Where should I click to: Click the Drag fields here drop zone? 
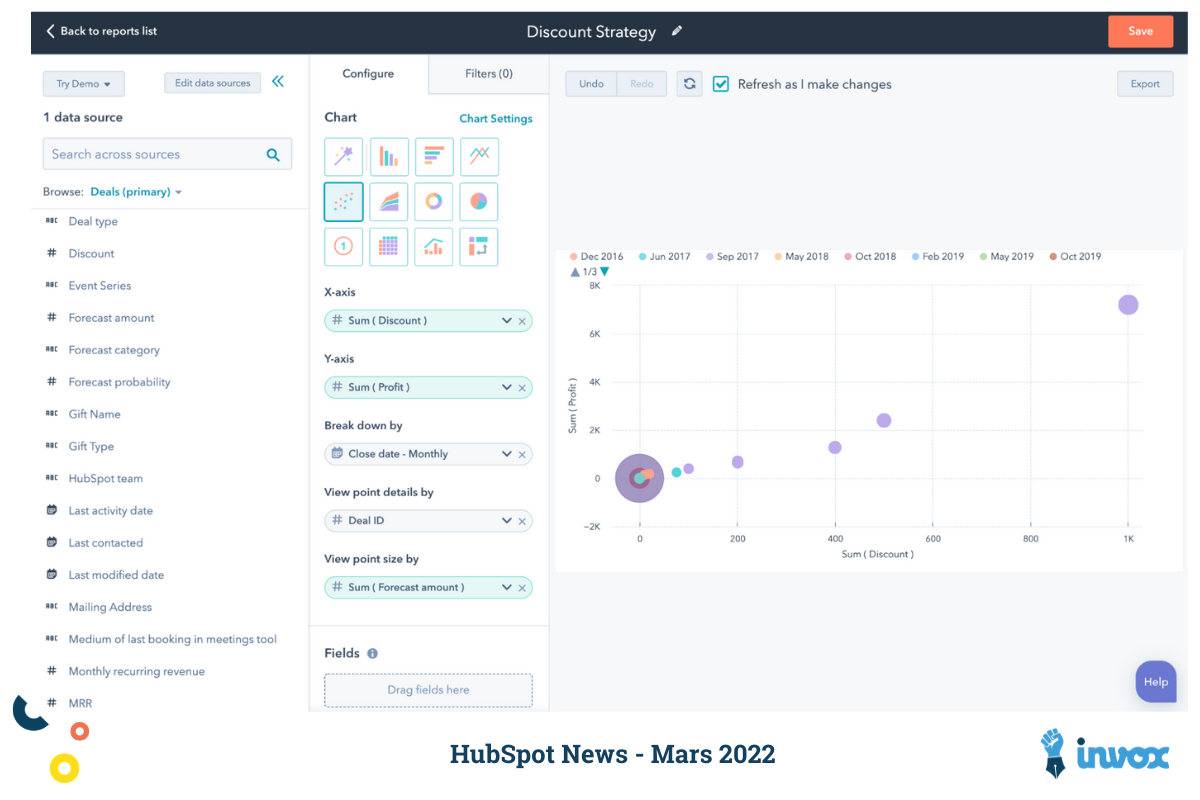coord(428,690)
